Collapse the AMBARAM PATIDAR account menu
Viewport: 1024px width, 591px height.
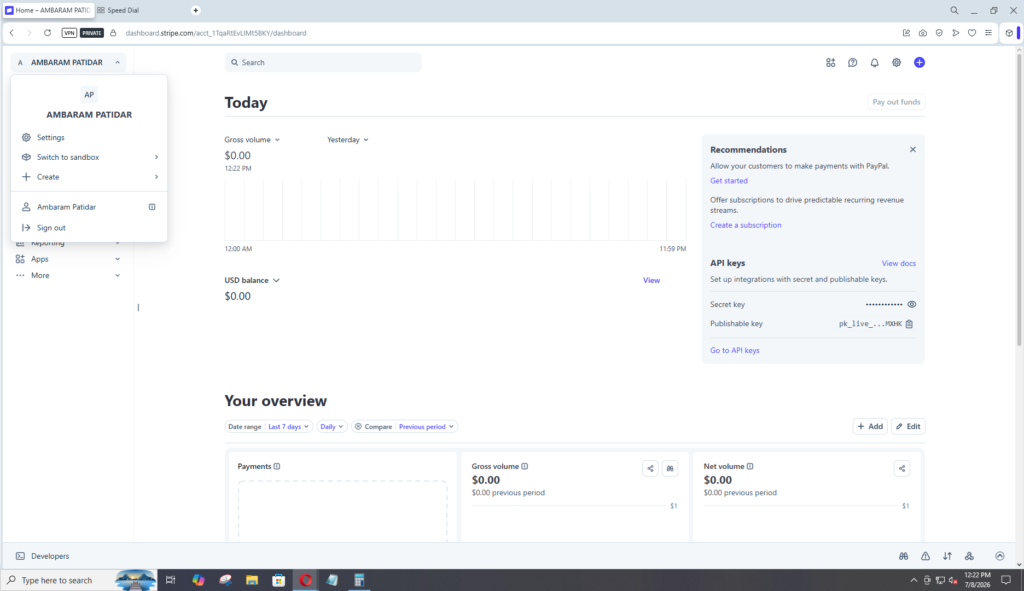(x=68, y=63)
